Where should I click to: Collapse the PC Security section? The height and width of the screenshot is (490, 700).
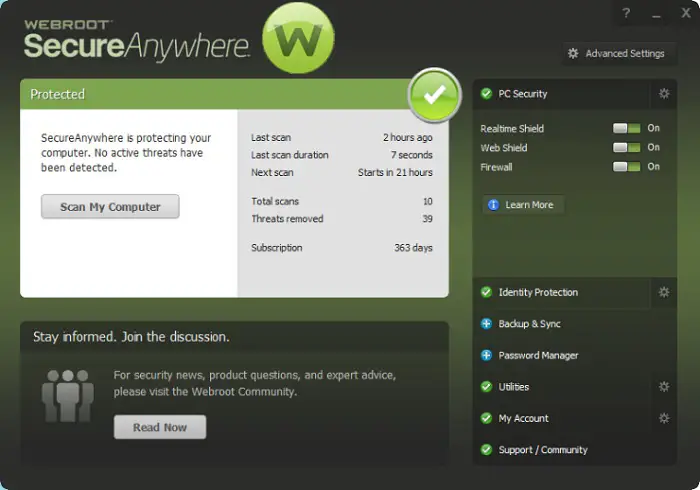coord(562,94)
